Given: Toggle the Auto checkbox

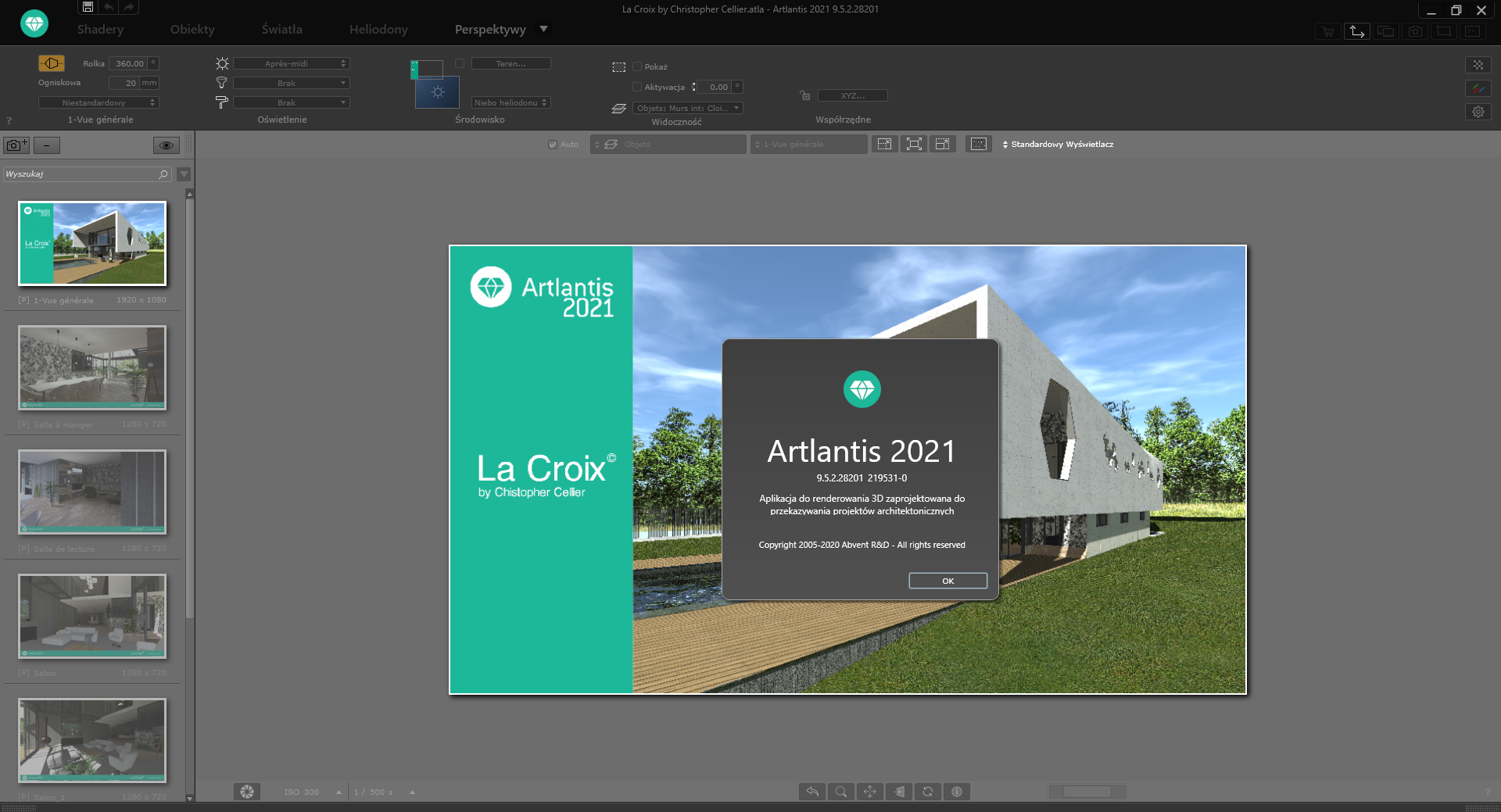Looking at the screenshot, I should point(553,144).
